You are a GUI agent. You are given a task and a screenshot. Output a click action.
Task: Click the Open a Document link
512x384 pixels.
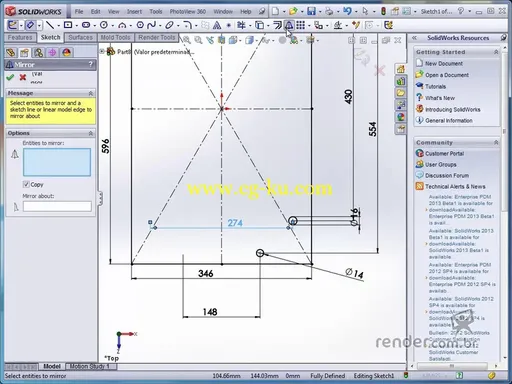(x=447, y=75)
